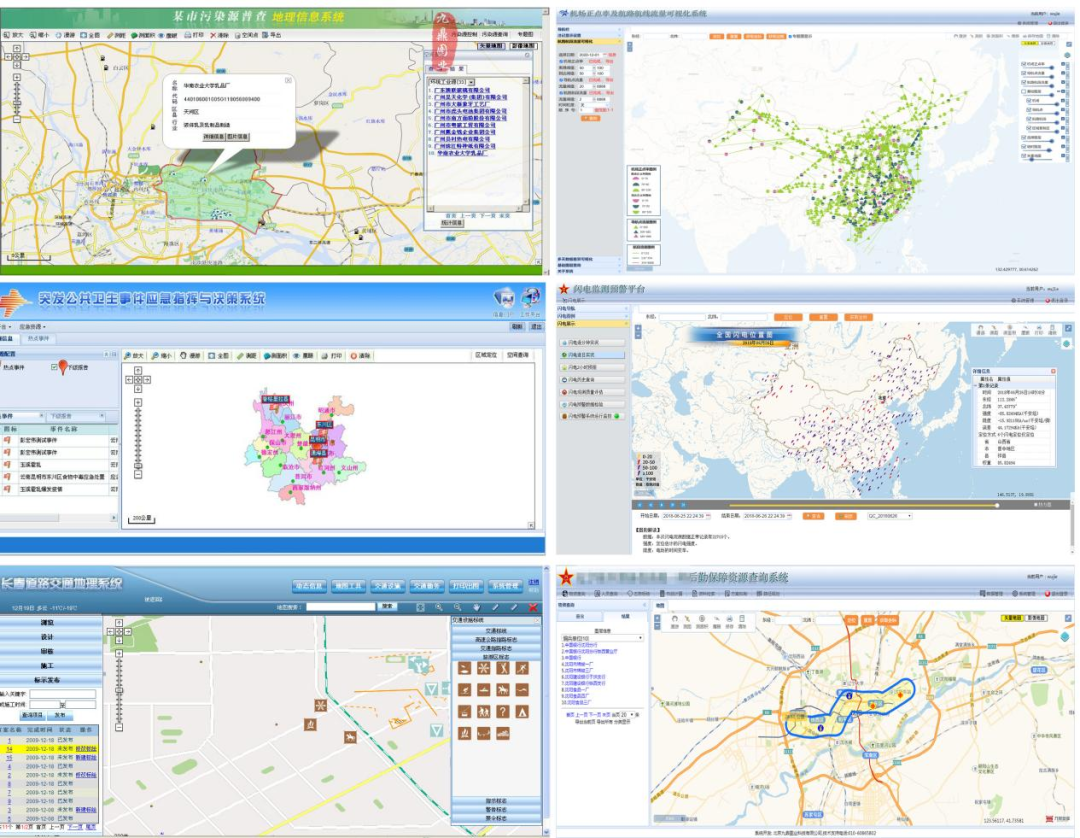Screen dimensions: 1080x838
Task: Close the 下级报告 tab in event list
Action: click(x=102, y=416)
